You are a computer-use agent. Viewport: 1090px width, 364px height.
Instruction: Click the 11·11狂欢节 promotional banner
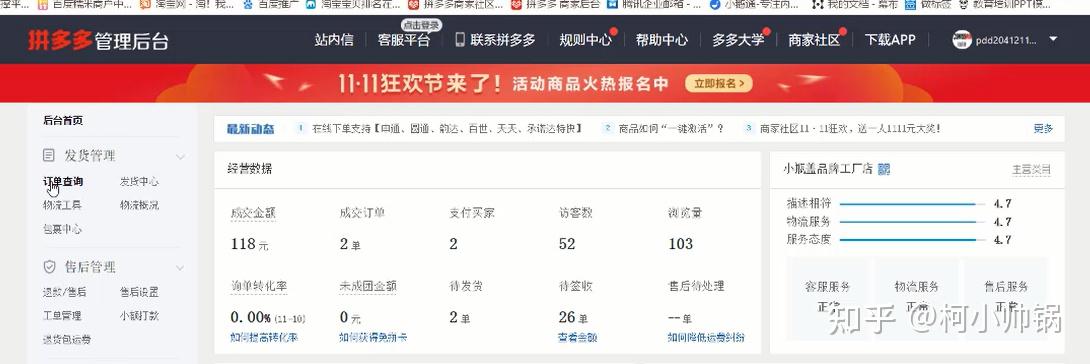click(x=545, y=83)
